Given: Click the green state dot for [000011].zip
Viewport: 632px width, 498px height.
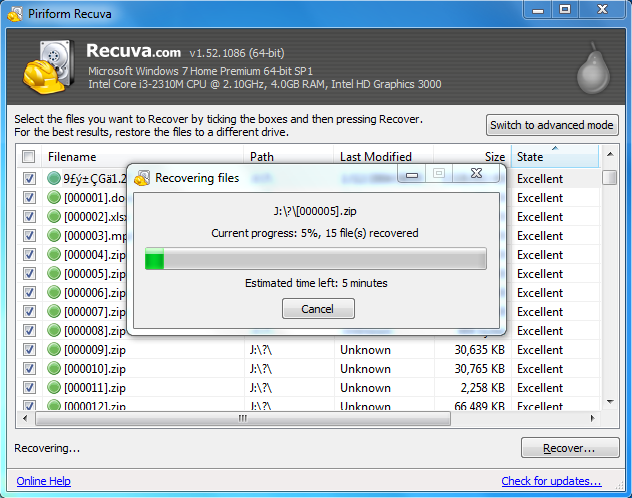Looking at the screenshot, I should click(54, 388).
